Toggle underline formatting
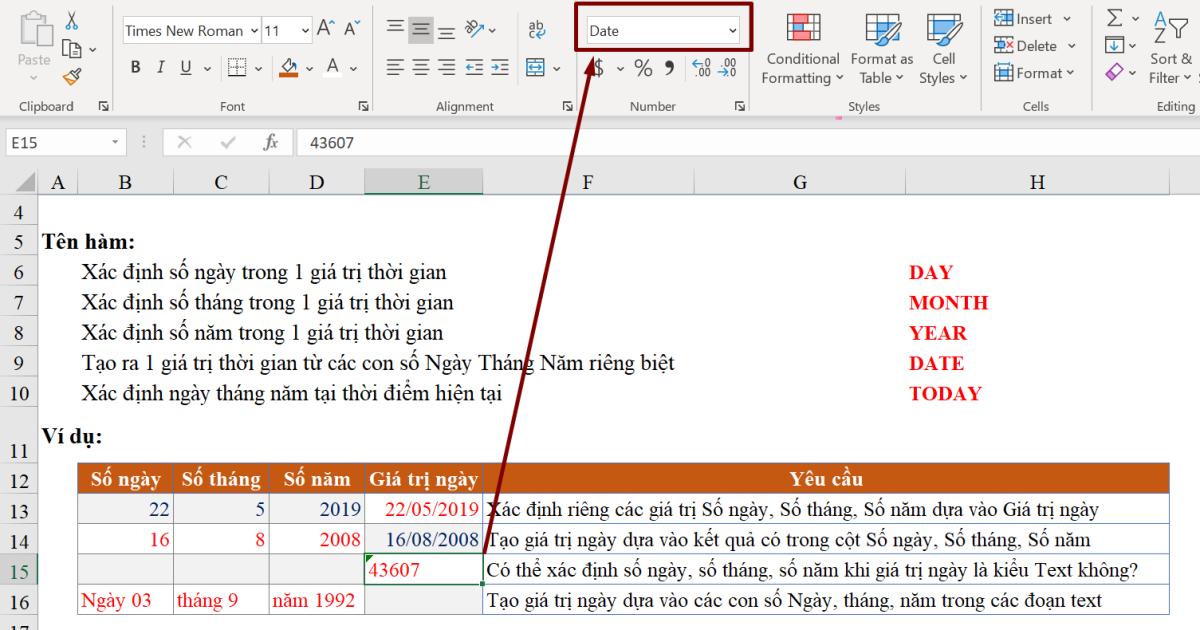1200x630 pixels. (183, 66)
